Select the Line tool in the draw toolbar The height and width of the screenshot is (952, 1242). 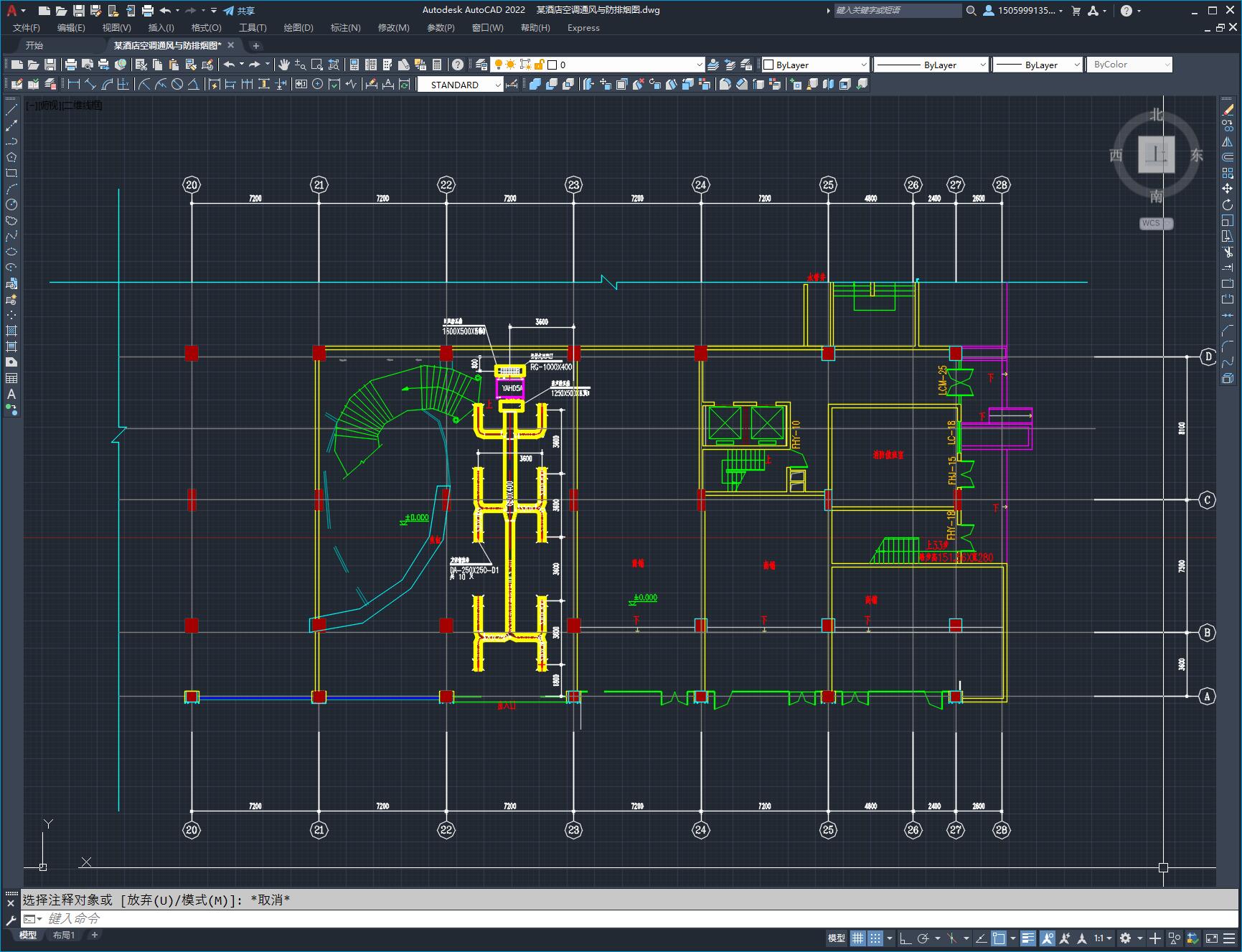11,110
